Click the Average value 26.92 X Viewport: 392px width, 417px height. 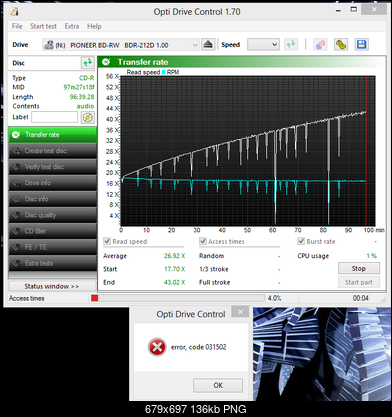[174, 256]
